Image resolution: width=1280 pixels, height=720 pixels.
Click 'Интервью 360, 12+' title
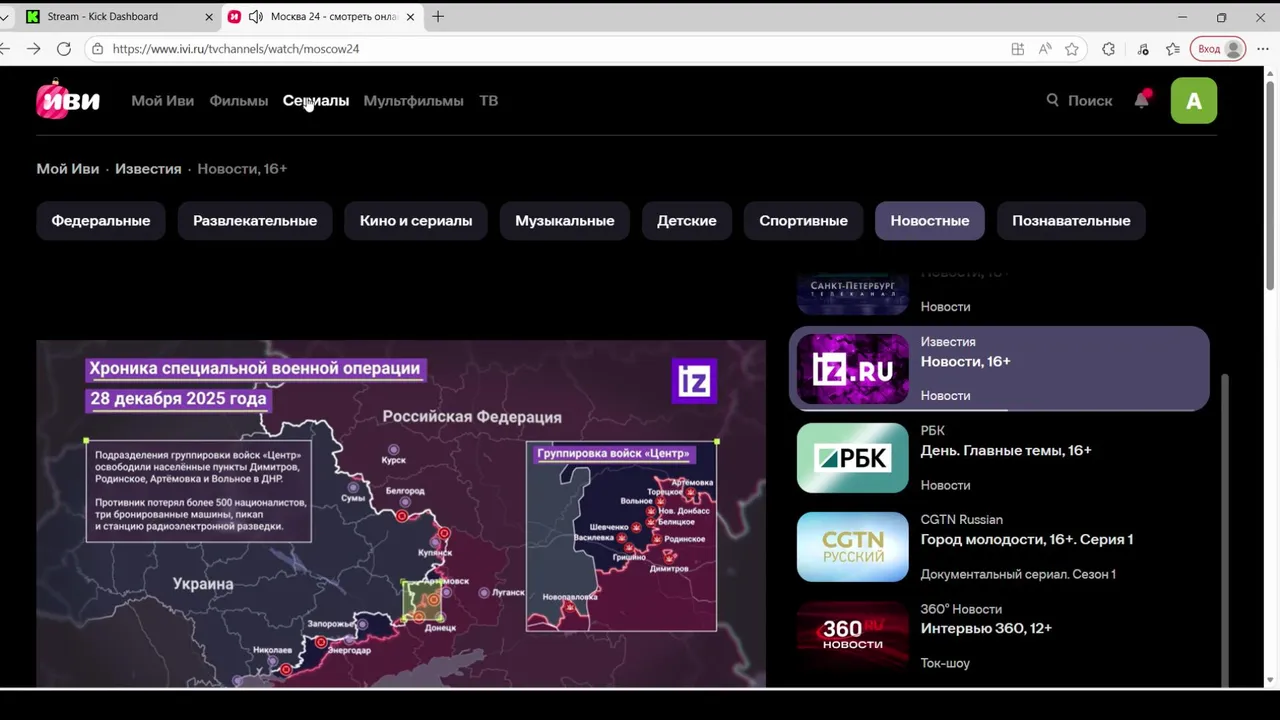point(986,628)
